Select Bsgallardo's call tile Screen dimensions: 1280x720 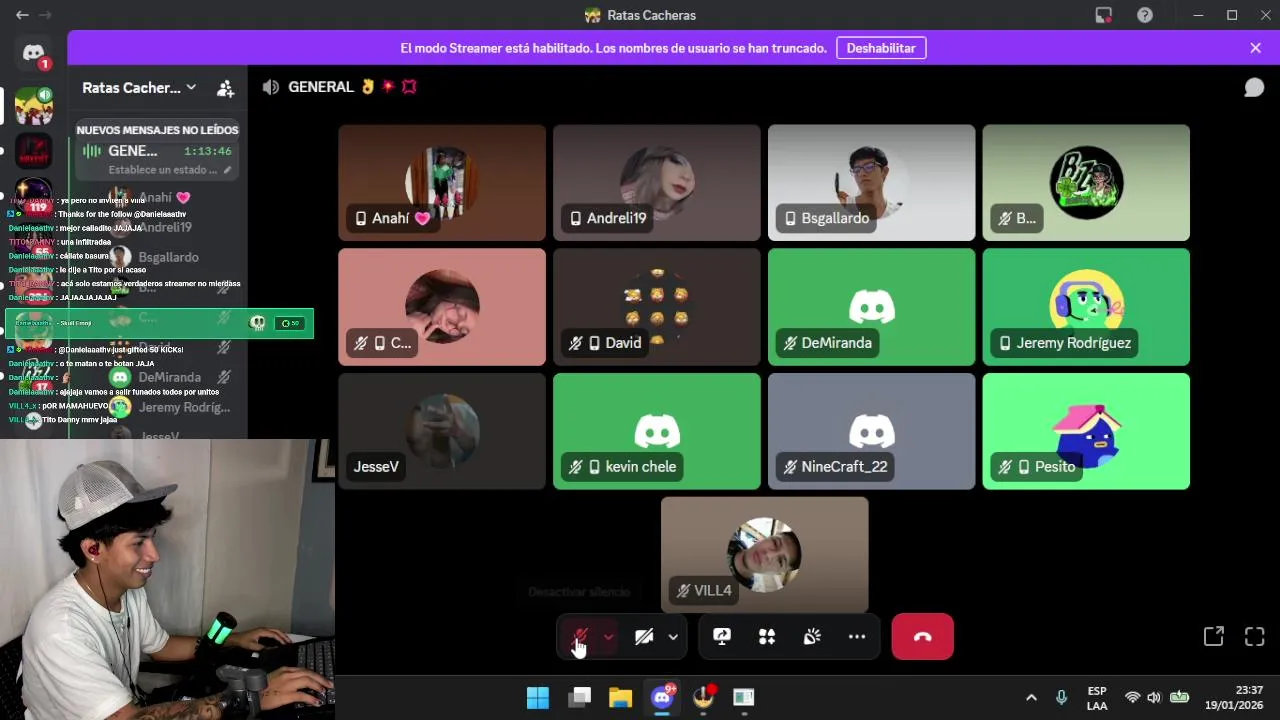click(x=871, y=182)
